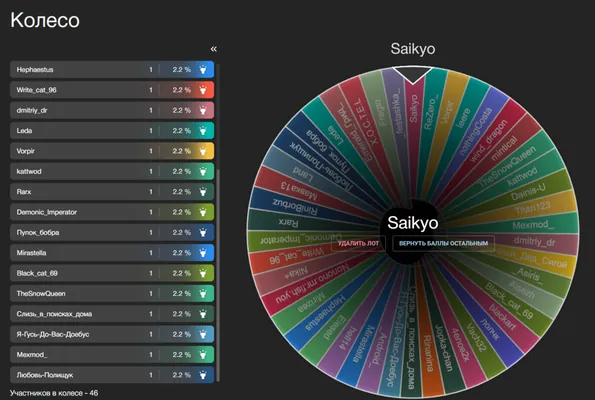Click the amount 1 in the Vorpir row

click(151, 151)
